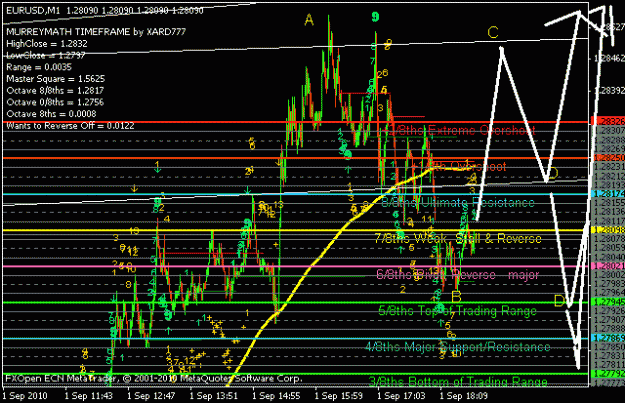Viewport: 625px width, 403px height.
Task: Click the EURUSD,M1 chart title text
Action: [x=33, y=11]
